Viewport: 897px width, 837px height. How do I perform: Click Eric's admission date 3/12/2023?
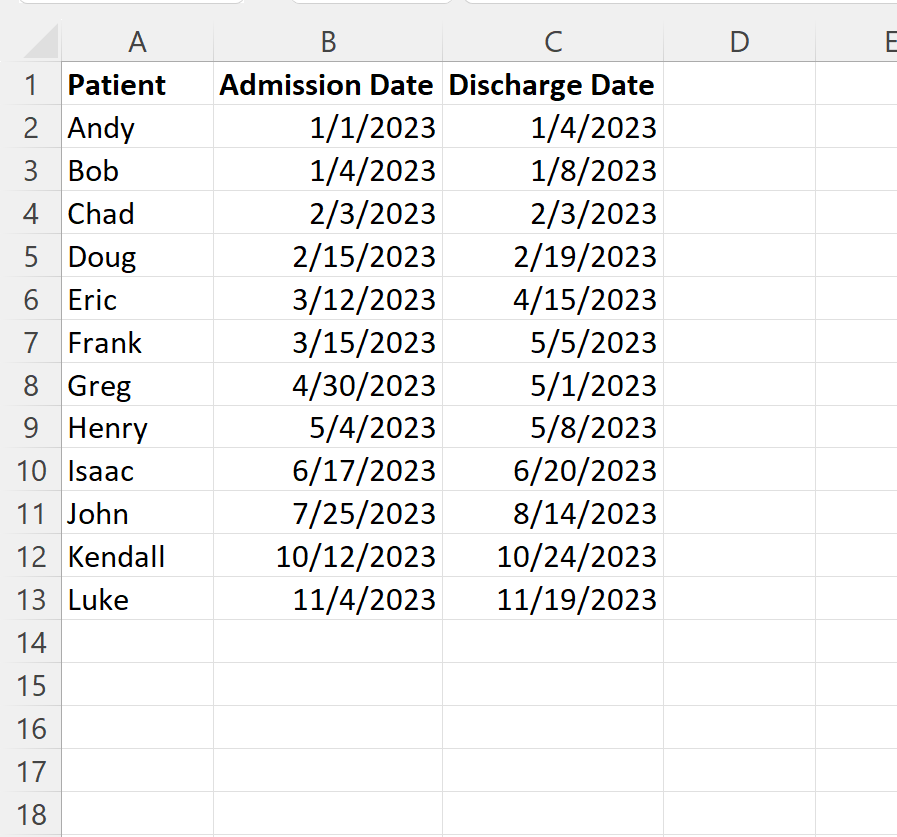coord(328,299)
